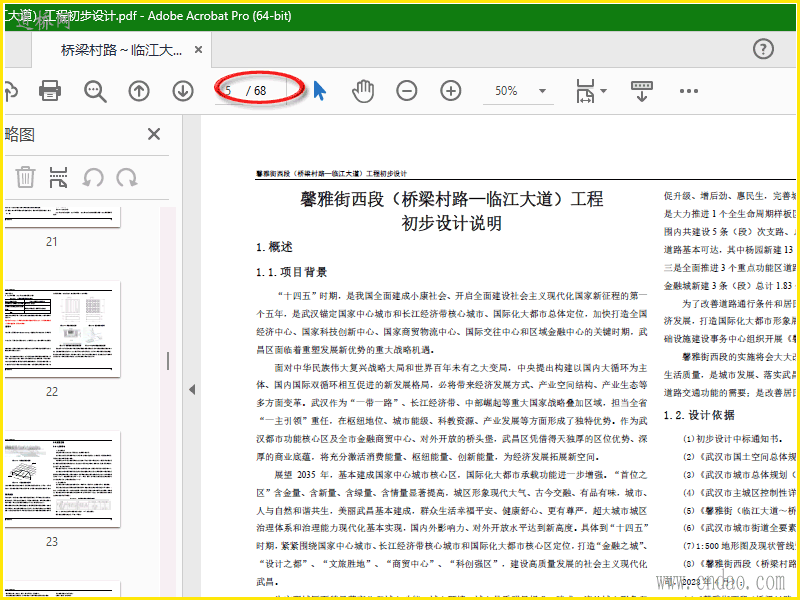Image resolution: width=800 pixels, height=600 pixels.
Task: Delete selected pages with trash icon
Action: (25, 178)
